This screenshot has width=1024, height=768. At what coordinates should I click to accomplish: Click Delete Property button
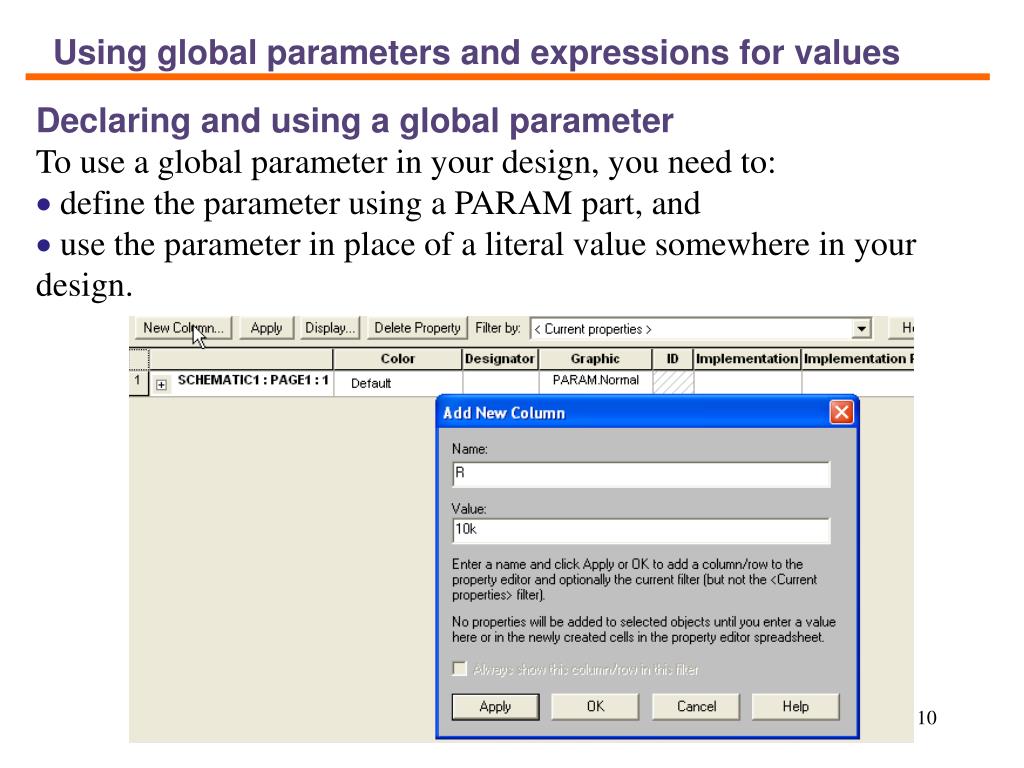click(x=417, y=328)
